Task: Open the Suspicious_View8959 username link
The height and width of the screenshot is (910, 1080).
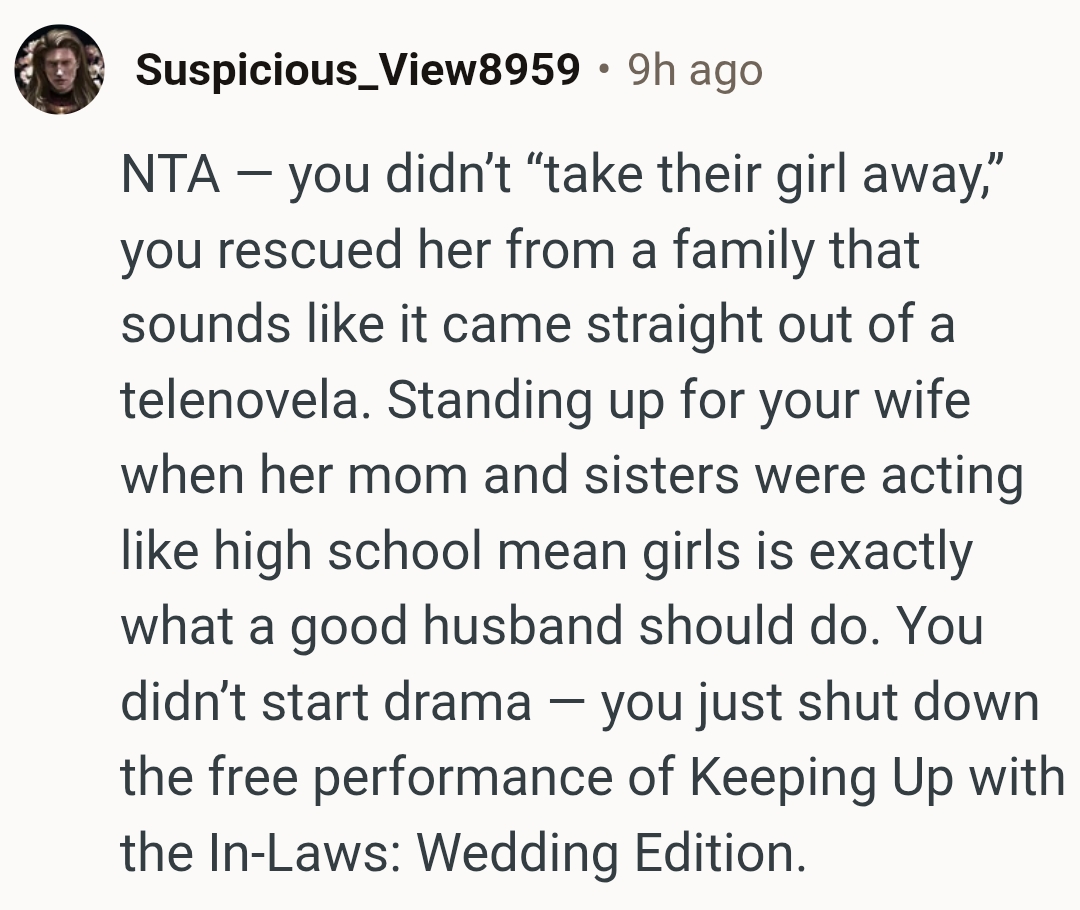Action: point(357,70)
